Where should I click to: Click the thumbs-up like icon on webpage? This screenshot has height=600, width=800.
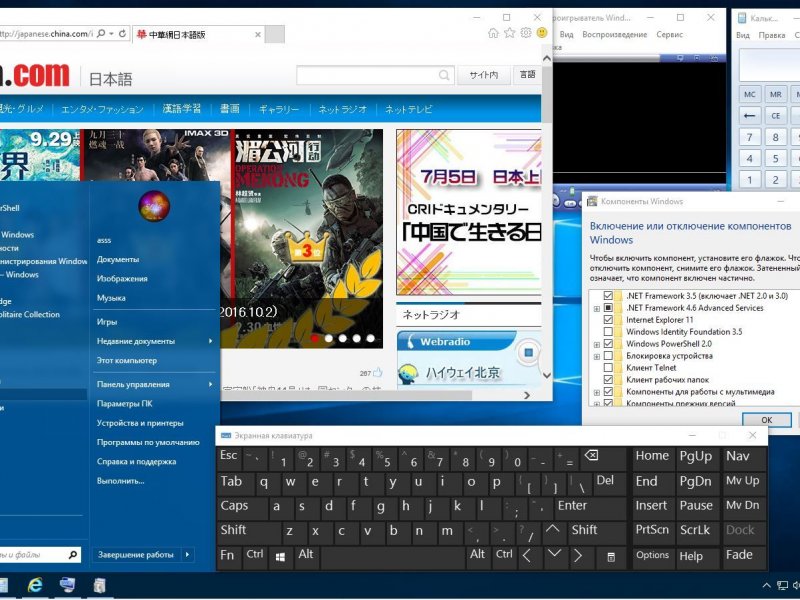(378, 372)
